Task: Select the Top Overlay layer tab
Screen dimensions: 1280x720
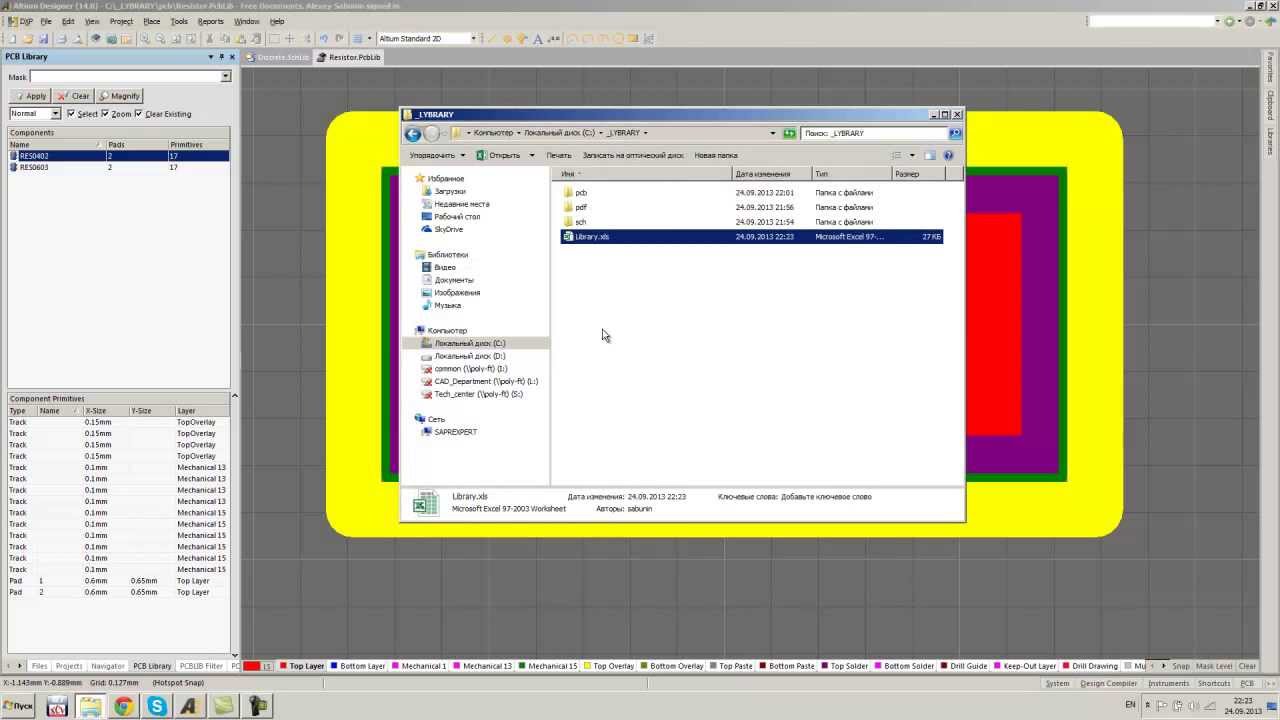Action: pyautogui.click(x=609, y=666)
